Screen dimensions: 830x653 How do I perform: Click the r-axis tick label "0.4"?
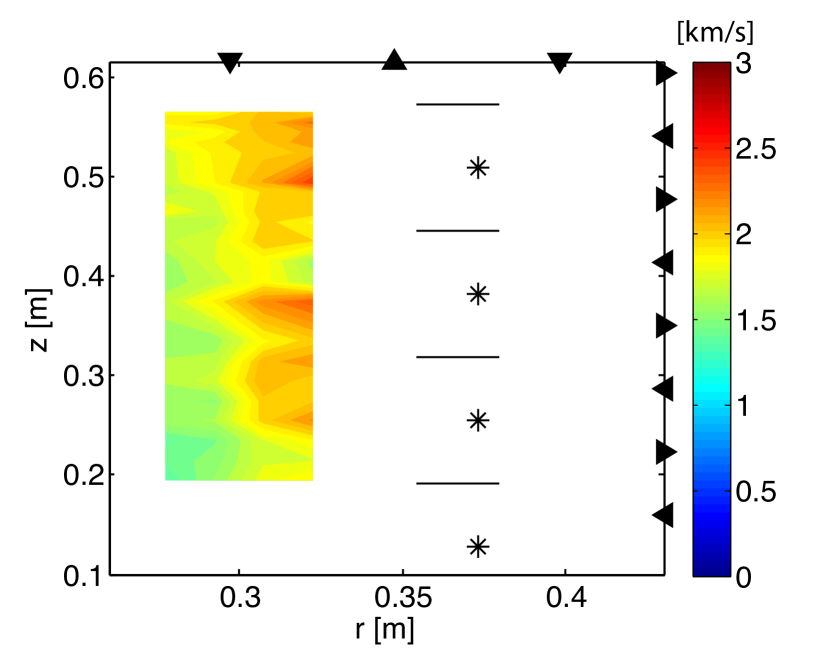click(566, 597)
